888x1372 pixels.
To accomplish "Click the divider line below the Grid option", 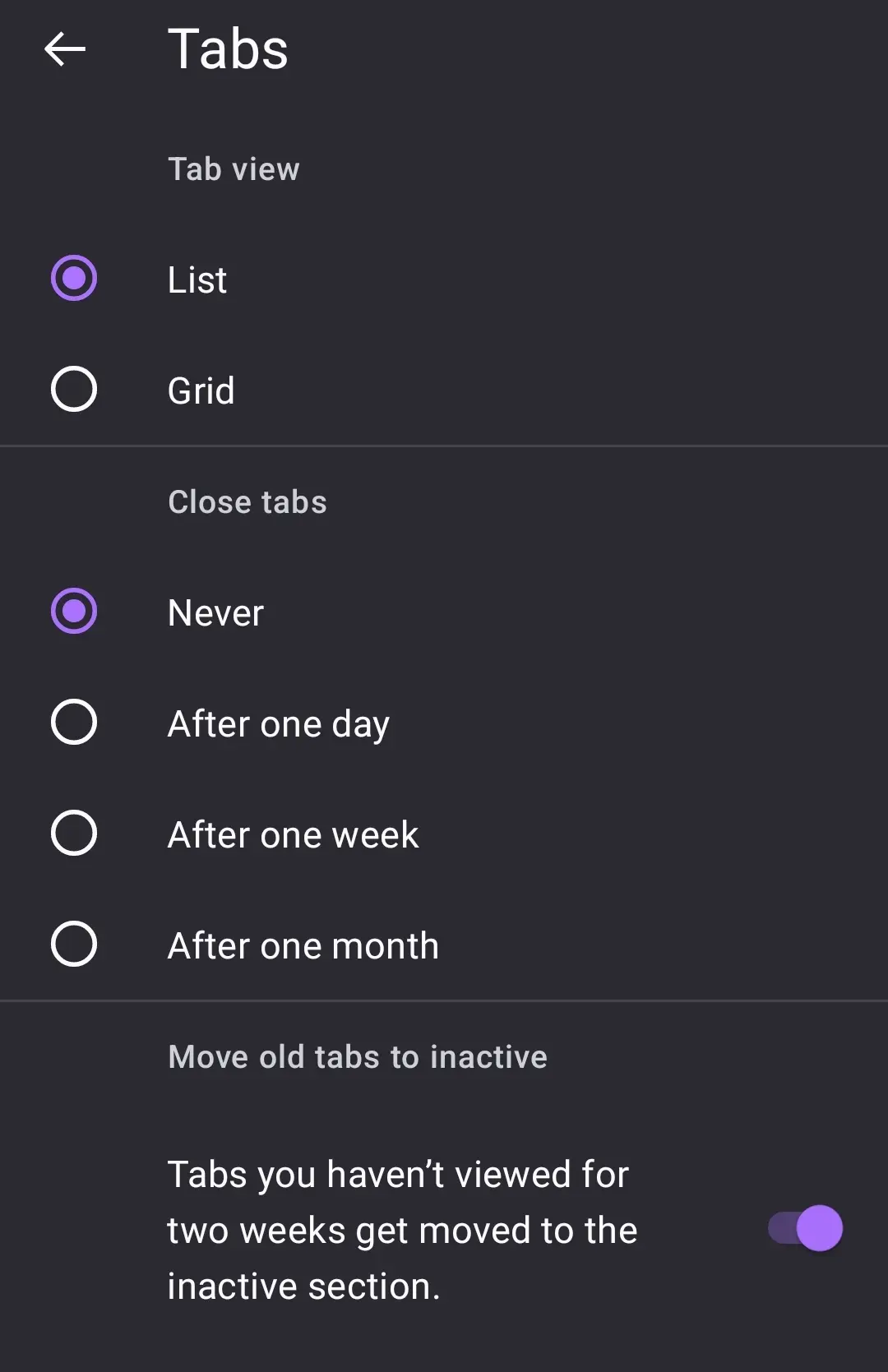I will coord(444,446).
